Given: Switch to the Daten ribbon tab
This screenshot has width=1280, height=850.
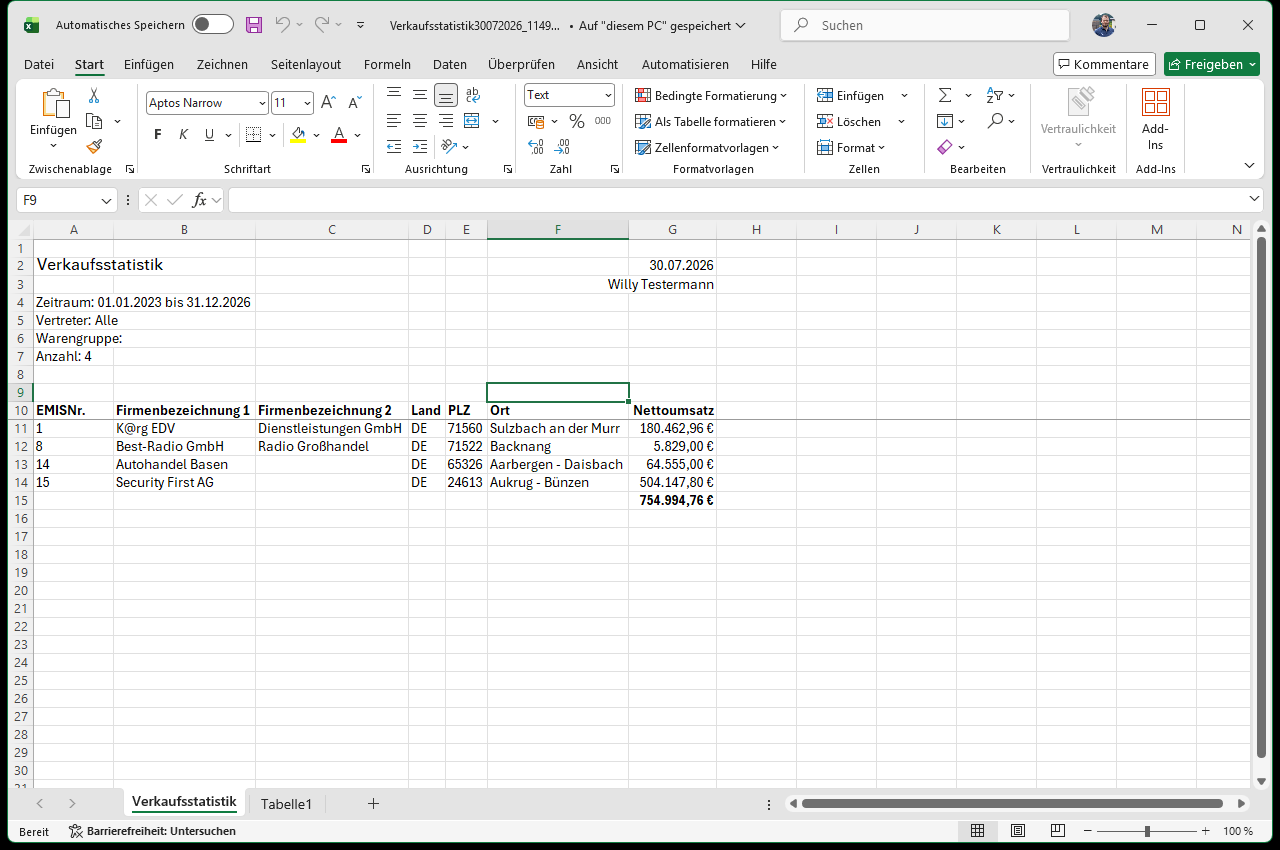Looking at the screenshot, I should pyautogui.click(x=450, y=64).
